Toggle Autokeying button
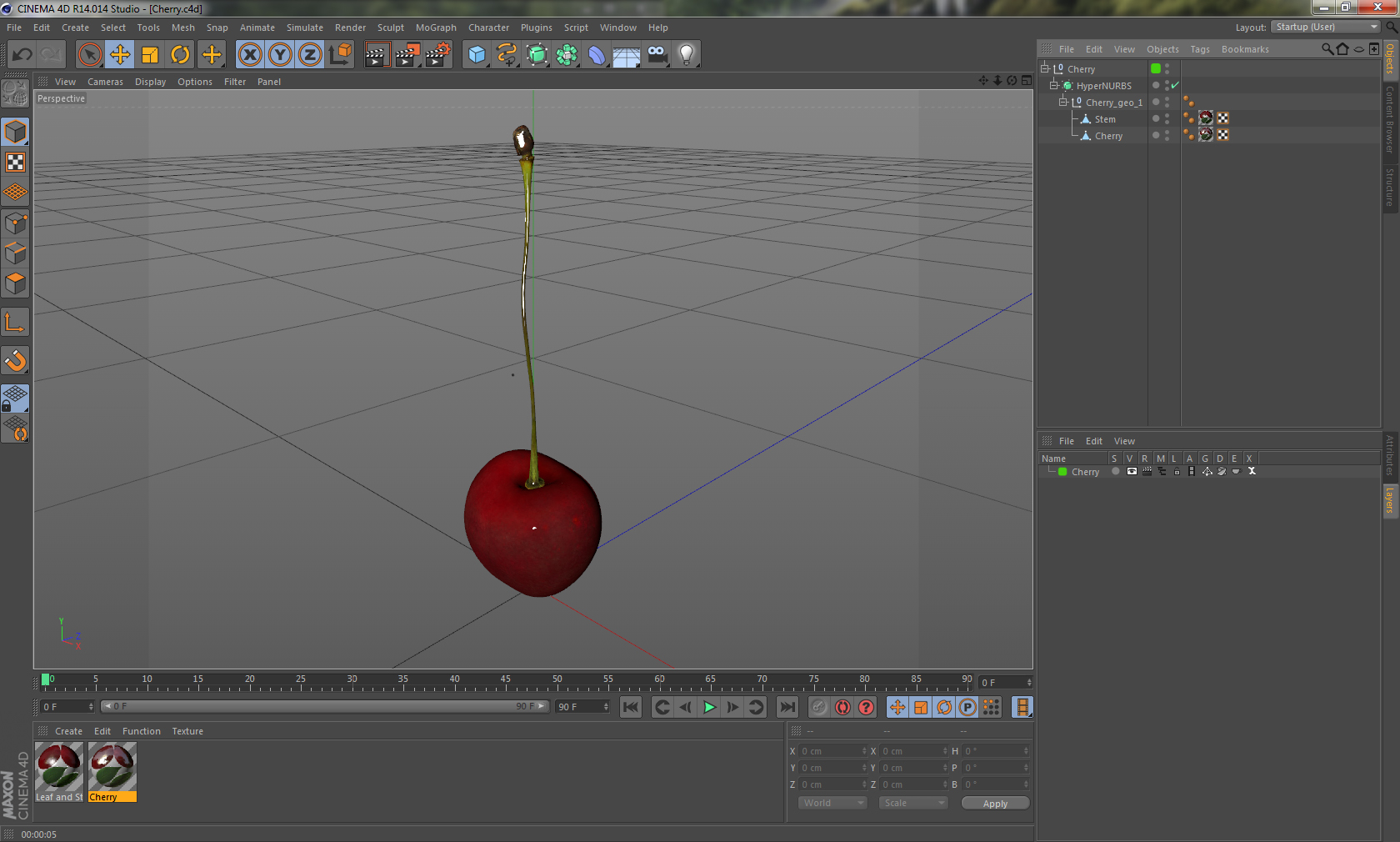 coord(842,707)
